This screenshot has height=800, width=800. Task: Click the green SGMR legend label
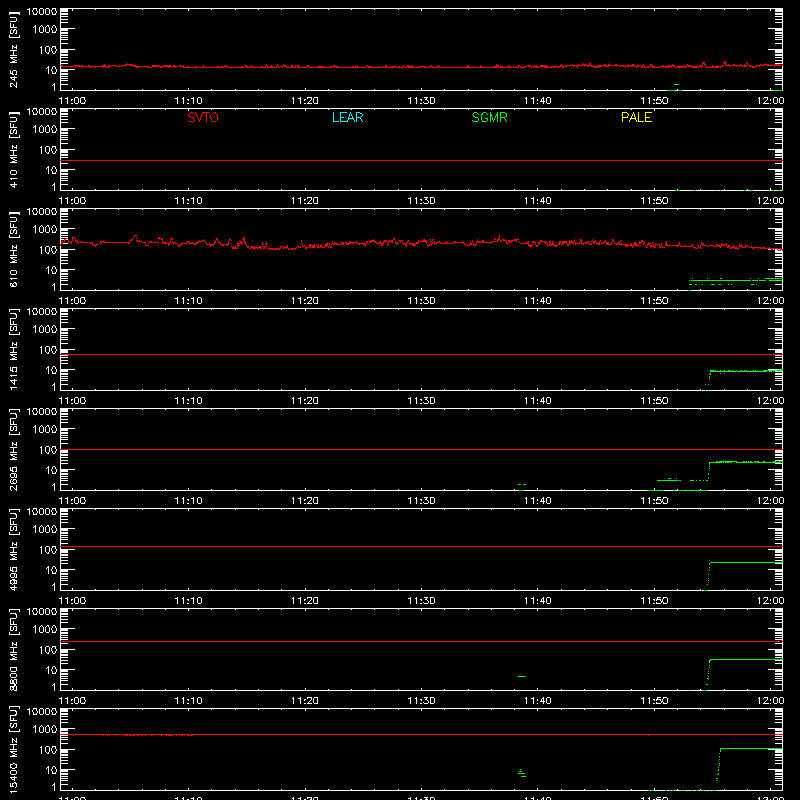tap(489, 117)
